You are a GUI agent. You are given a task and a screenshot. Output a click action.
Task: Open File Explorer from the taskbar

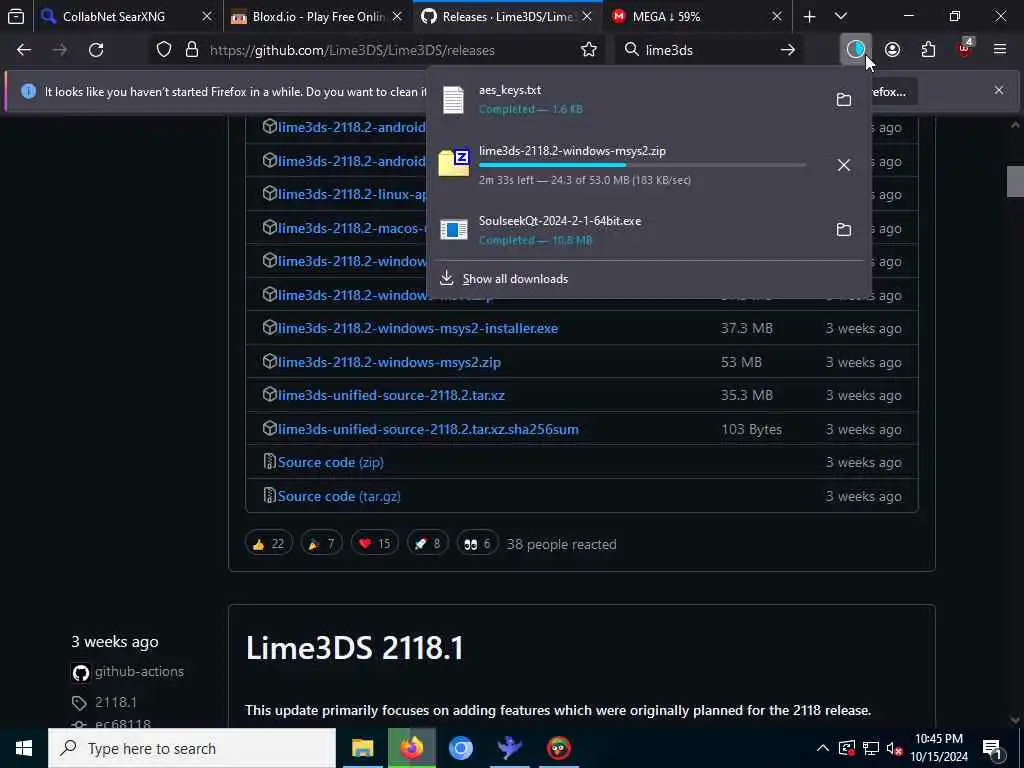pyautogui.click(x=362, y=748)
